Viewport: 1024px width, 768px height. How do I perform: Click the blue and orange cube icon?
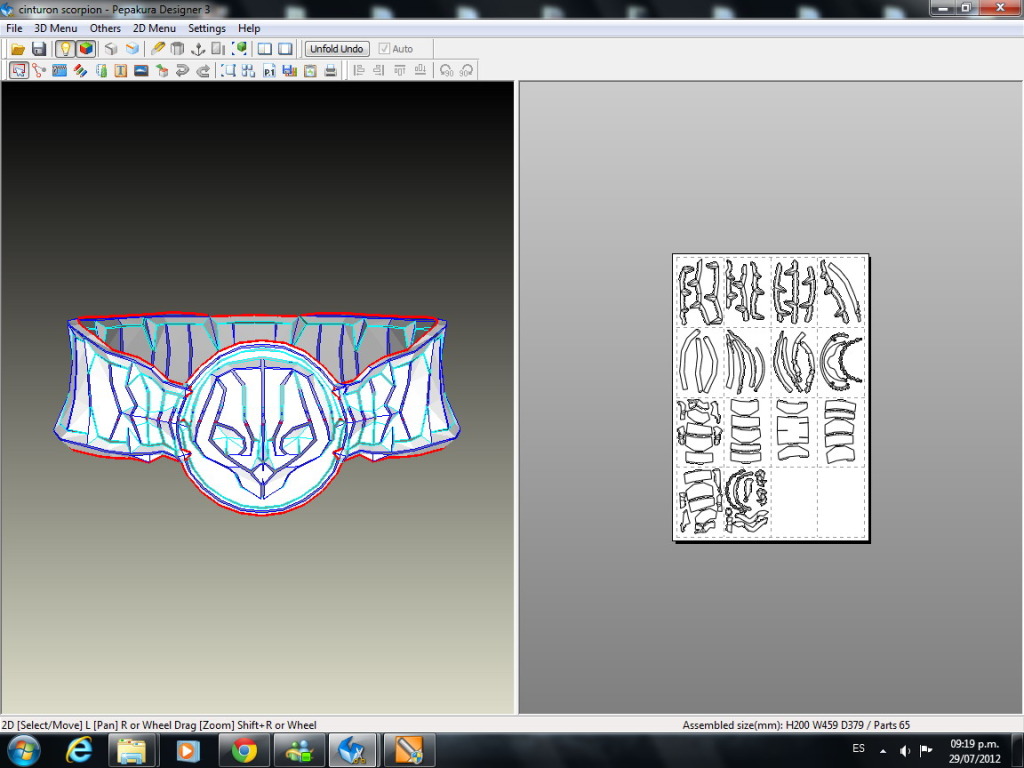click(x=133, y=49)
